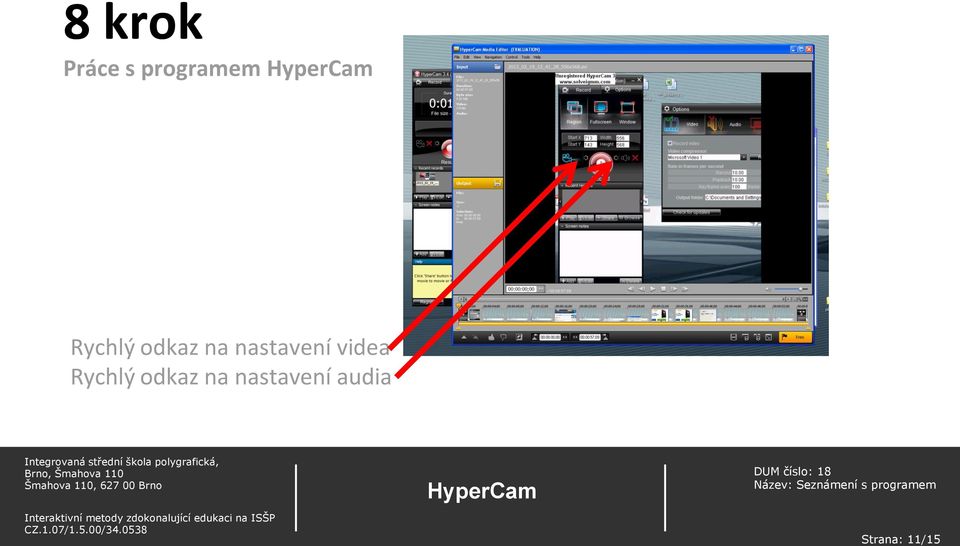
Task: Click the set-end marker icon beside end time
Action: pyautogui.click(x=606, y=337)
